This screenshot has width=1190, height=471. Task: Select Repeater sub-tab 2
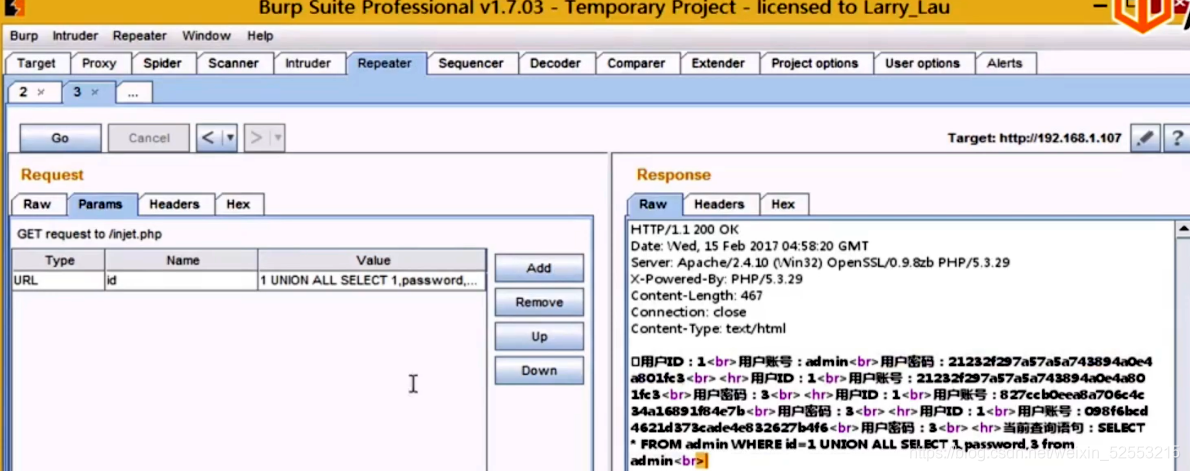point(23,92)
